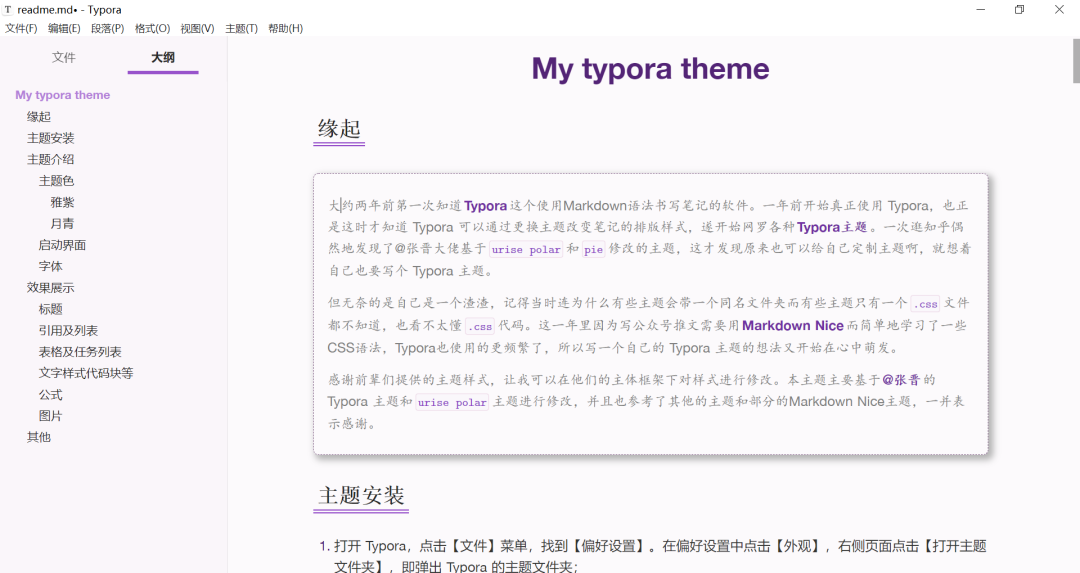Image resolution: width=1080 pixels, height=573 pixels.
Task: Navigate to 启动界面 outline item
Action: pyautogui.click(x=62, y=244)
